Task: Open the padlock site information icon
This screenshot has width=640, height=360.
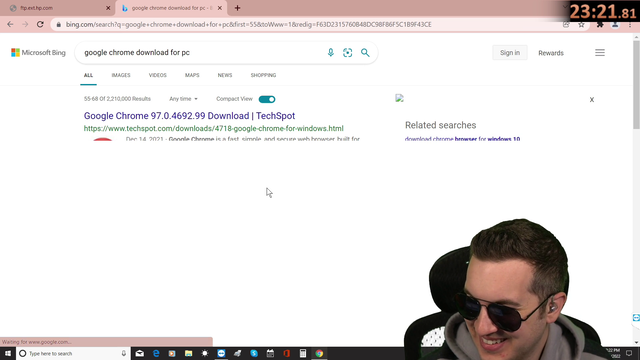Action: (x=58, y=24)
